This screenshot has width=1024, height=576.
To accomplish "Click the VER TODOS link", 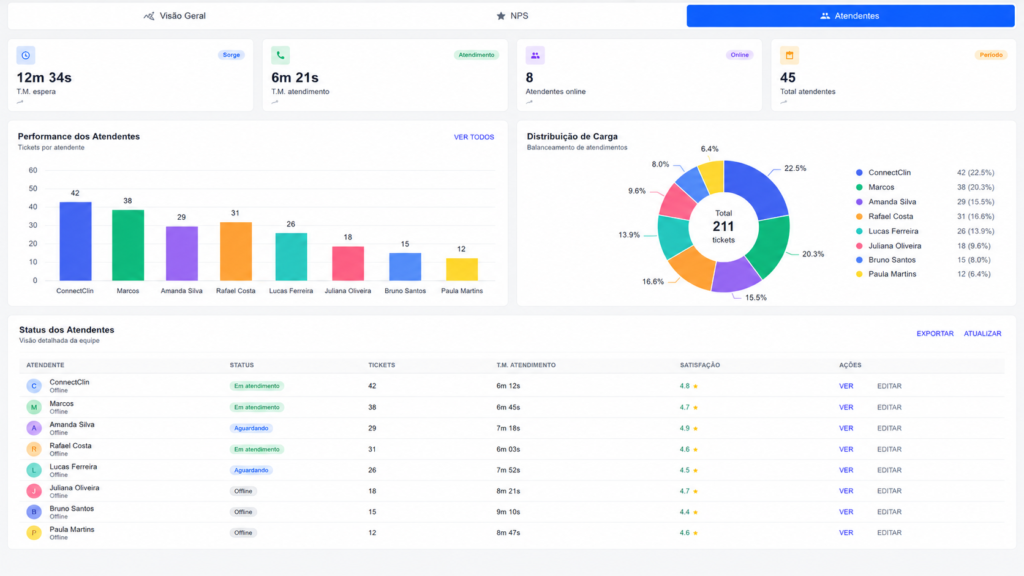I will (474, 137).
